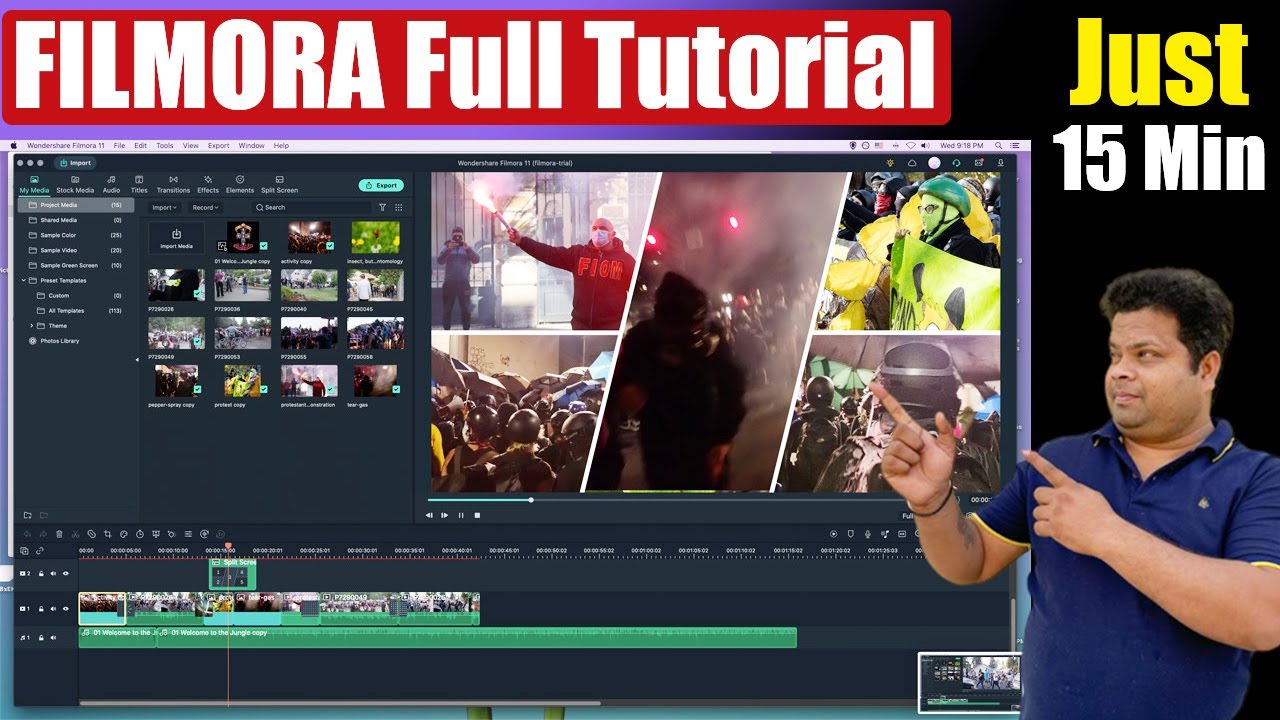Click the Undo arrow in the timeline toolbar
Viewport: 1280px width, 720px height.
[27, 534]
